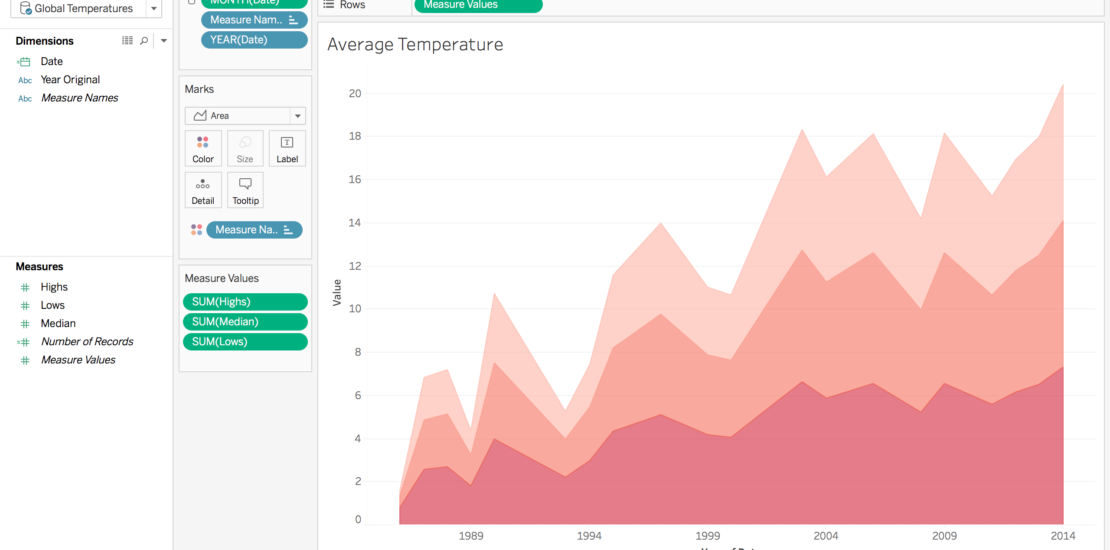
Task: Select the Lows measure
Action: tap(52, 305)
